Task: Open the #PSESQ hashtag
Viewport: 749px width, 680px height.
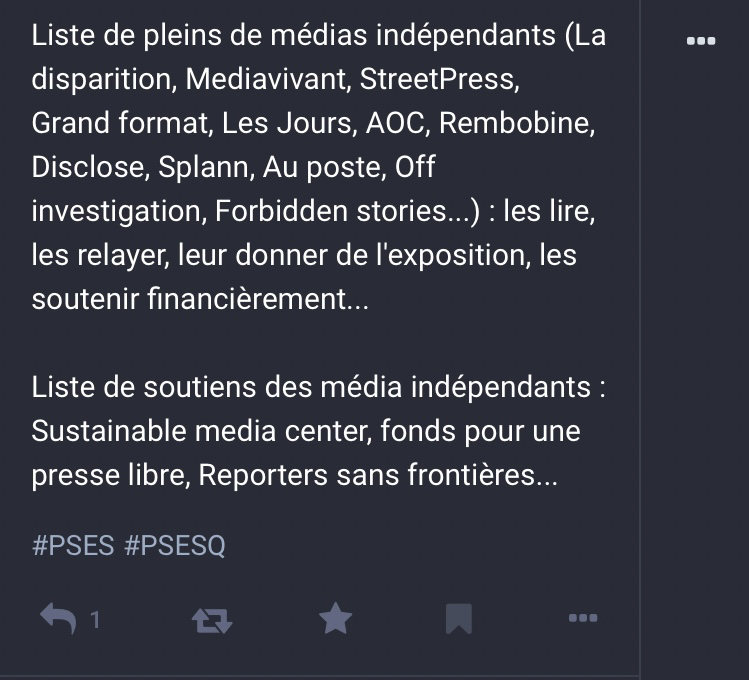Action: pos(175,546)
